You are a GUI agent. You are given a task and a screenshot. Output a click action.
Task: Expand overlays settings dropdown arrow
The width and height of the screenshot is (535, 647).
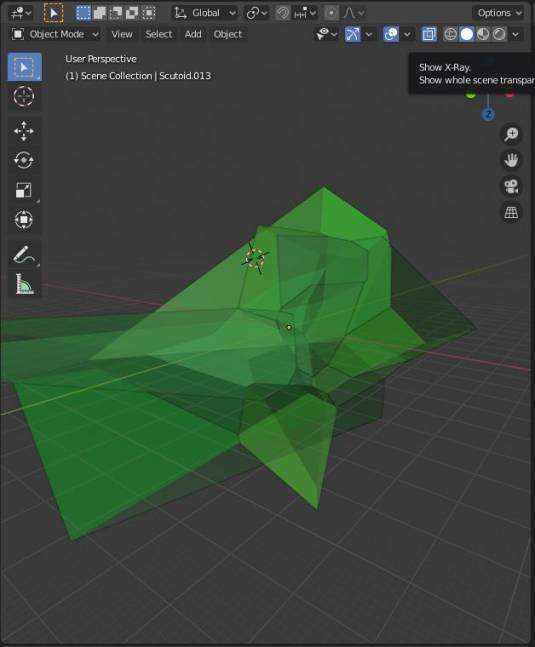point(407,34)
